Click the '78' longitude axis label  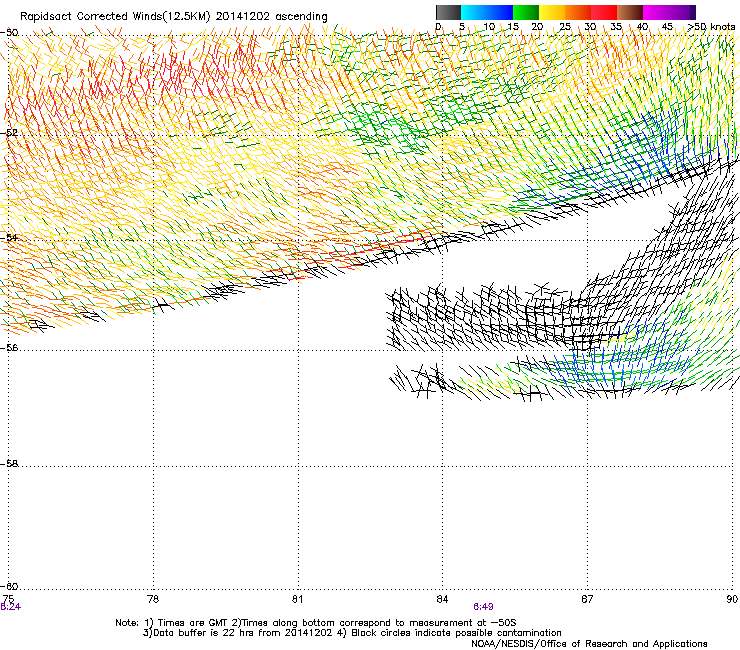pos(153,599)
